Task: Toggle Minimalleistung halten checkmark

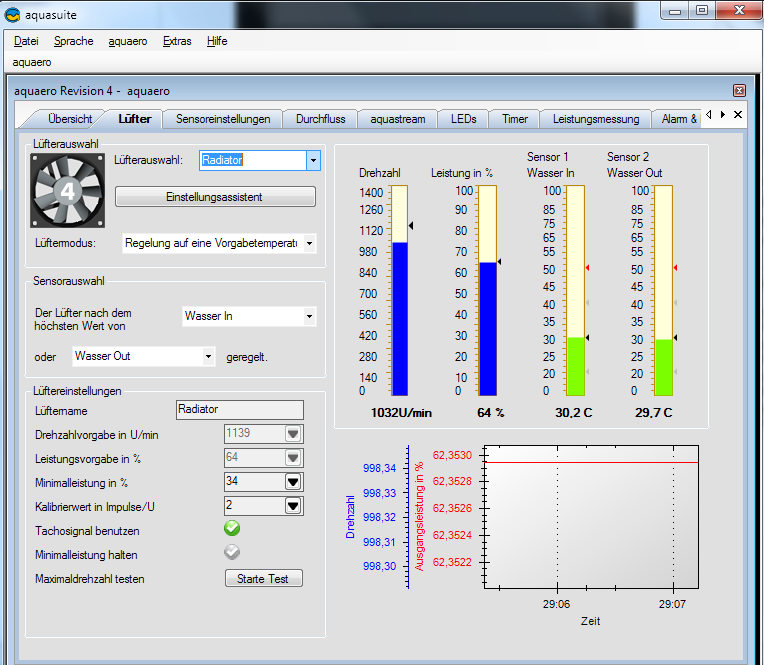Action: pyautogui.click(x=232, y=552)
